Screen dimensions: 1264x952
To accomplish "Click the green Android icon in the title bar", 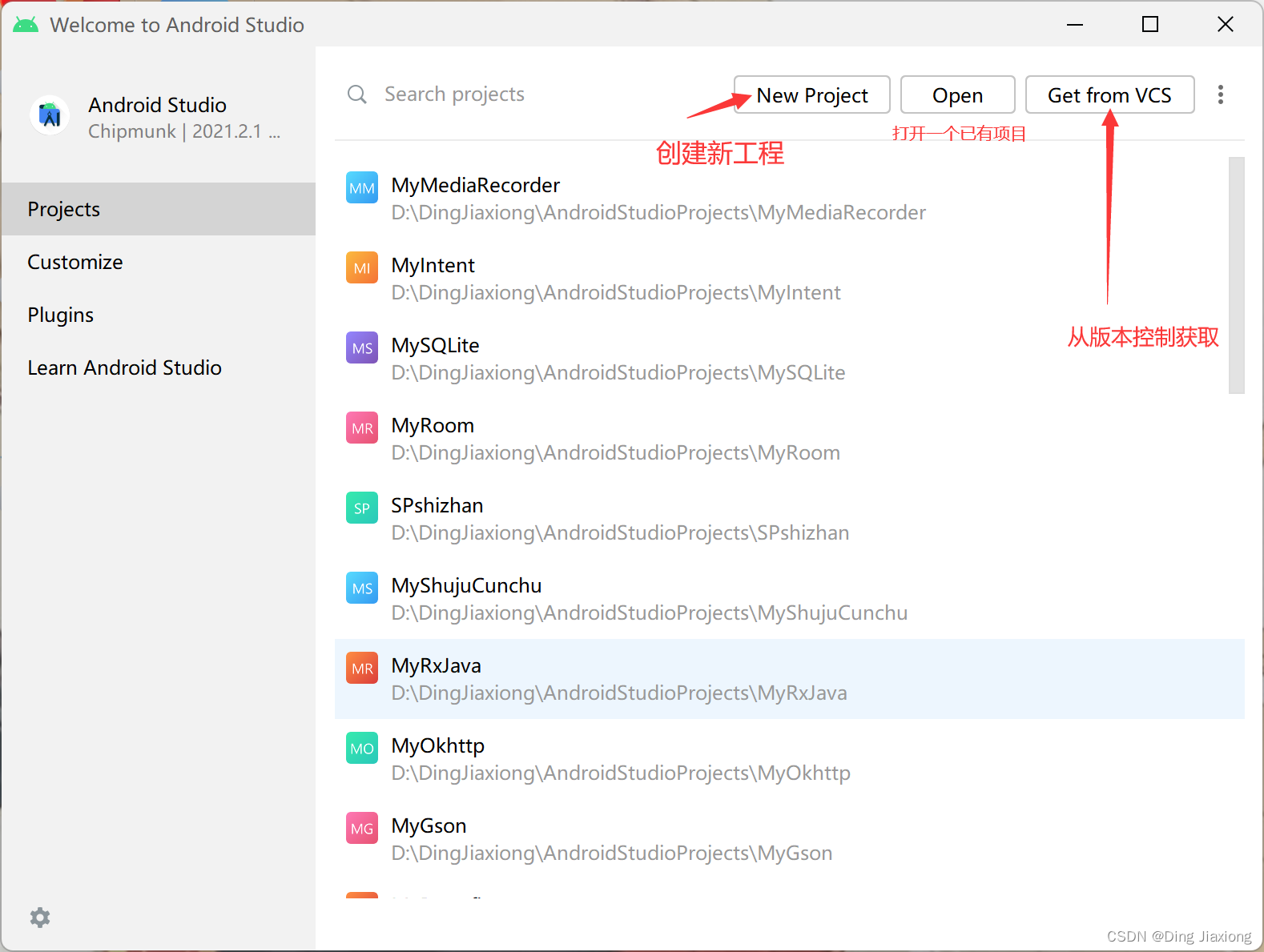I will click(26, 25).
